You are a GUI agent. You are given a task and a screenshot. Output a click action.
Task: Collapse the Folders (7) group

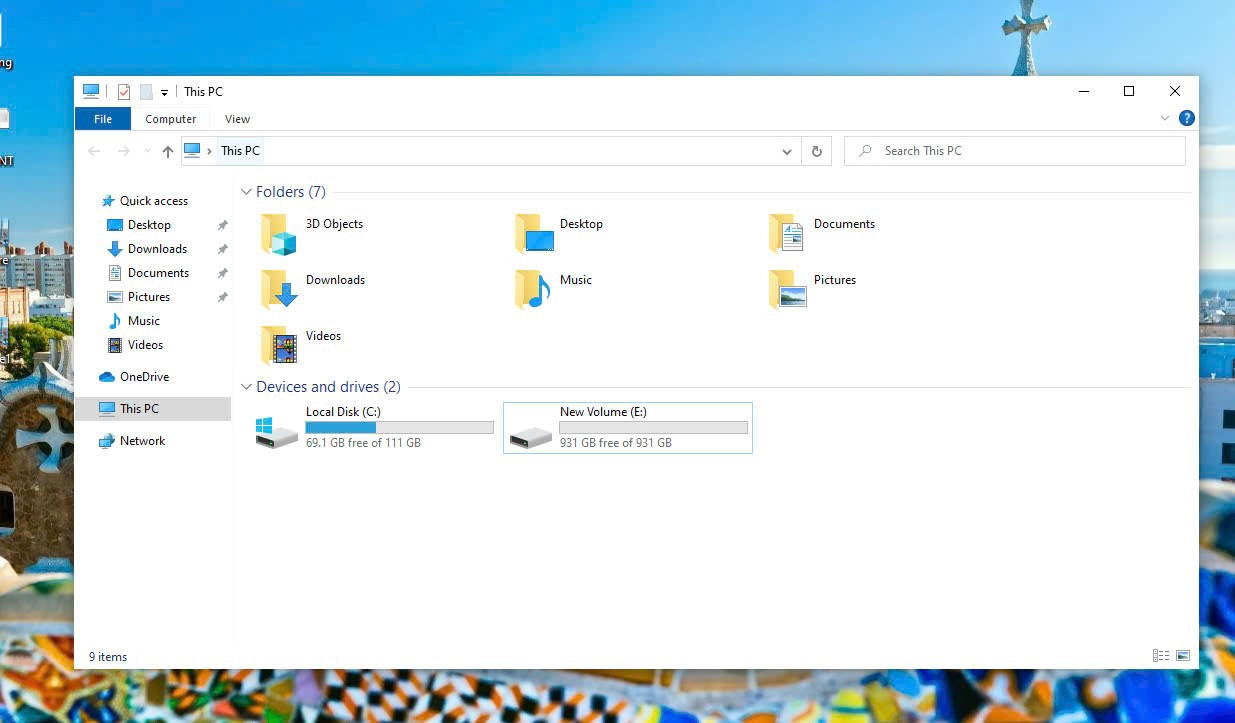[246, 192]
